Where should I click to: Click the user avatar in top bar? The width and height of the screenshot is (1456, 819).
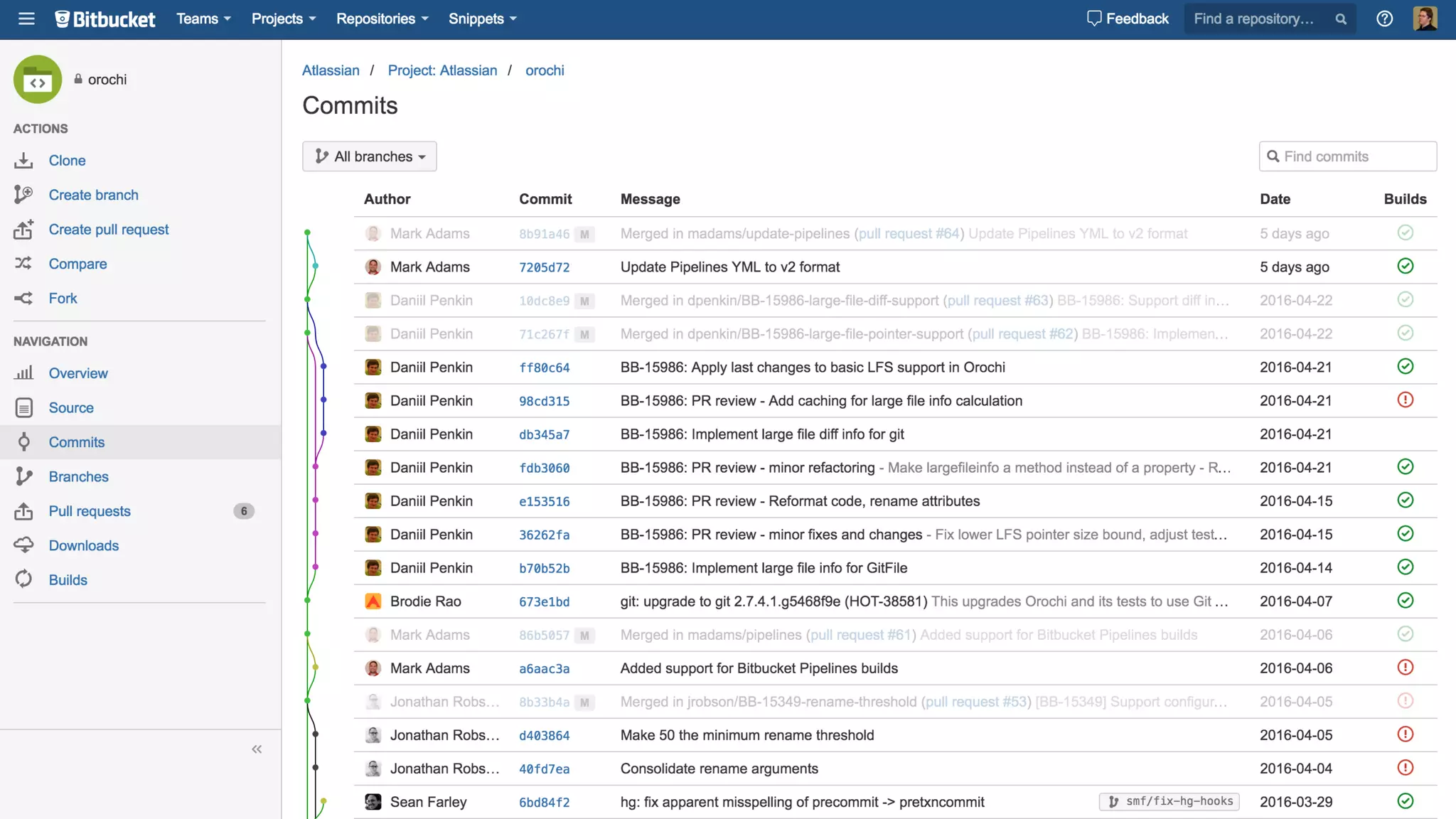pos(1425,19)
